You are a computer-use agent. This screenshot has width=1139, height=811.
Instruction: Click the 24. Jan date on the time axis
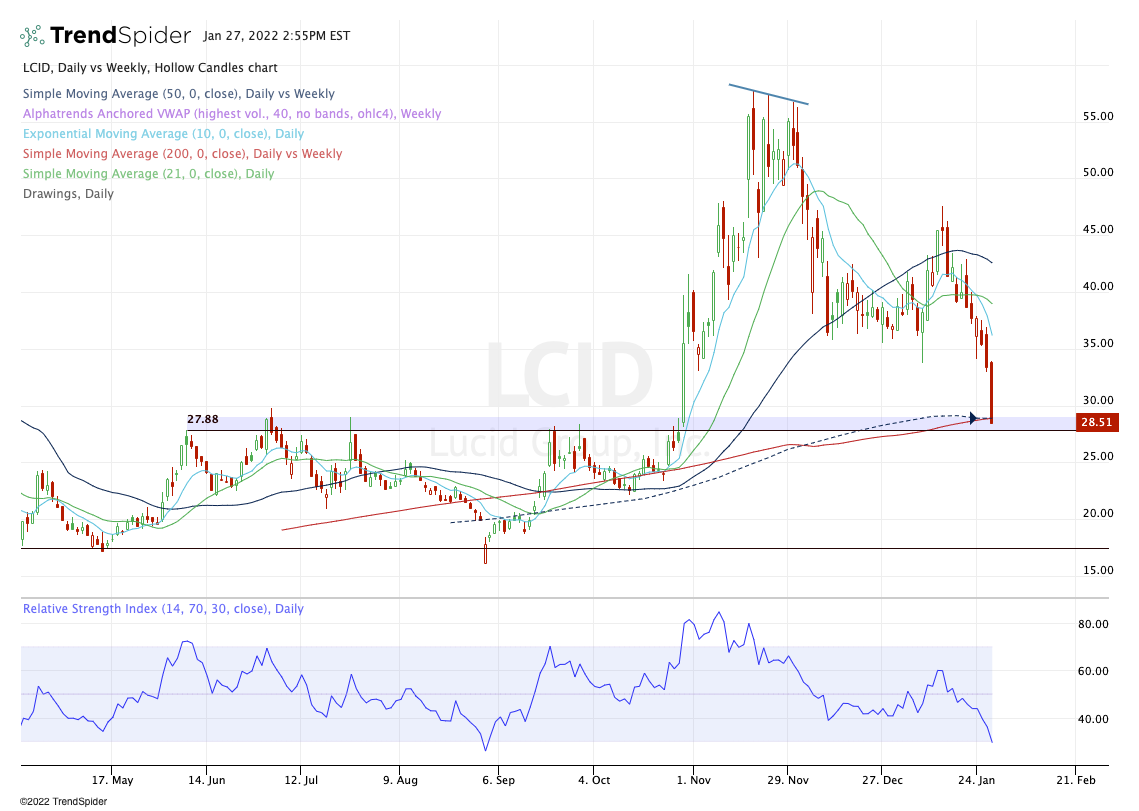point(979,780)
